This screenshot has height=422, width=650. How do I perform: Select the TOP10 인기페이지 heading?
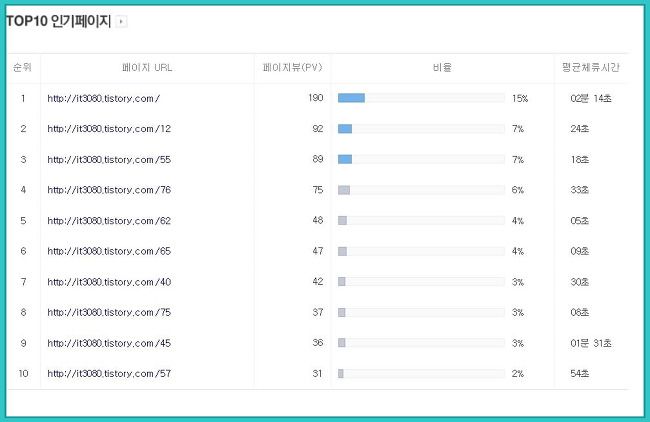click(59, 21)
